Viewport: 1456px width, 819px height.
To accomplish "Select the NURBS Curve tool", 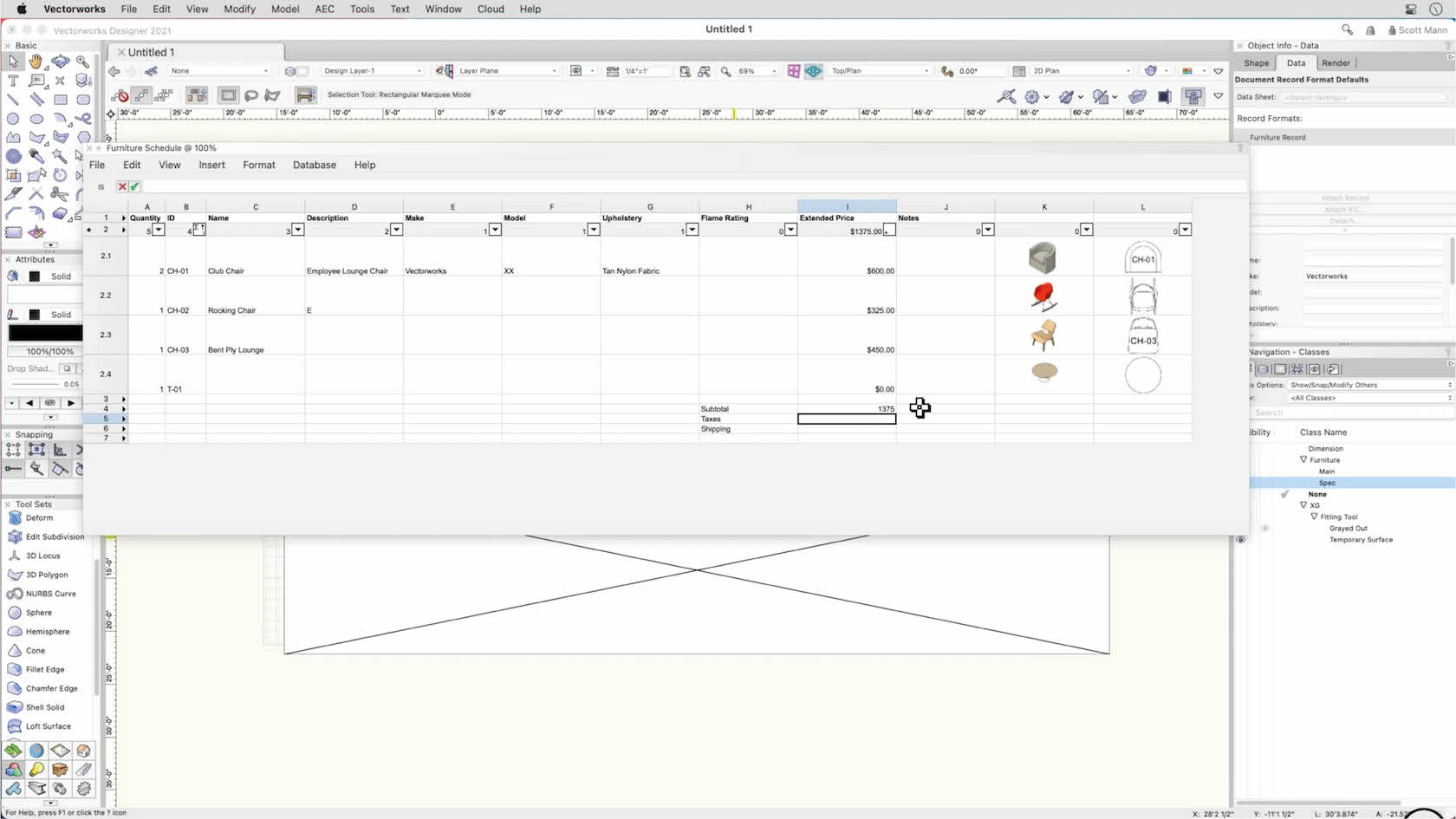I will click(43, 594).
